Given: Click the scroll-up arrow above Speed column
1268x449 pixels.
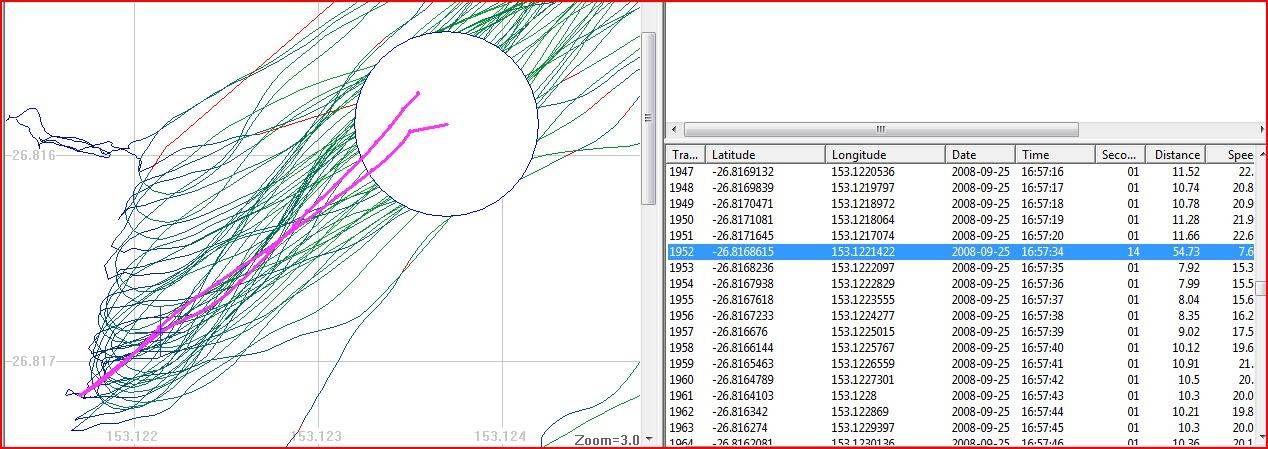Looking at the screenshot, I should point(1259,154).
